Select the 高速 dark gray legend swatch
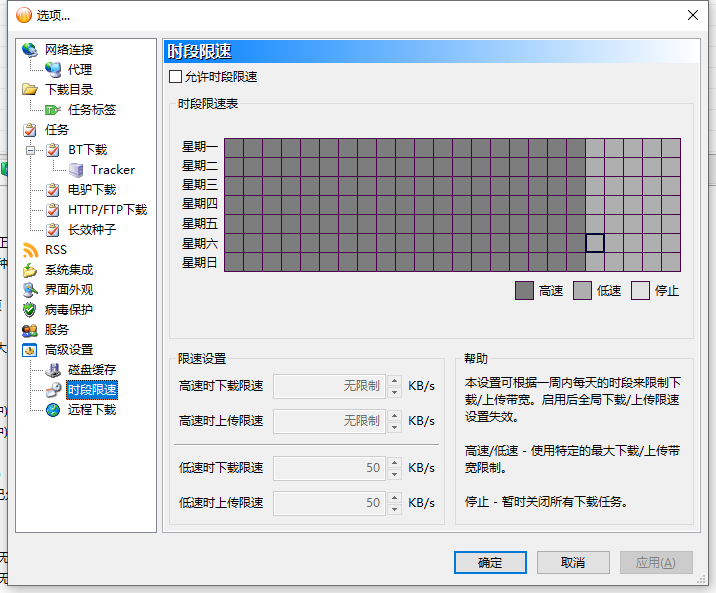Viewport: 716px width, 593px height. pyautogui.click(x=524, y=290)
